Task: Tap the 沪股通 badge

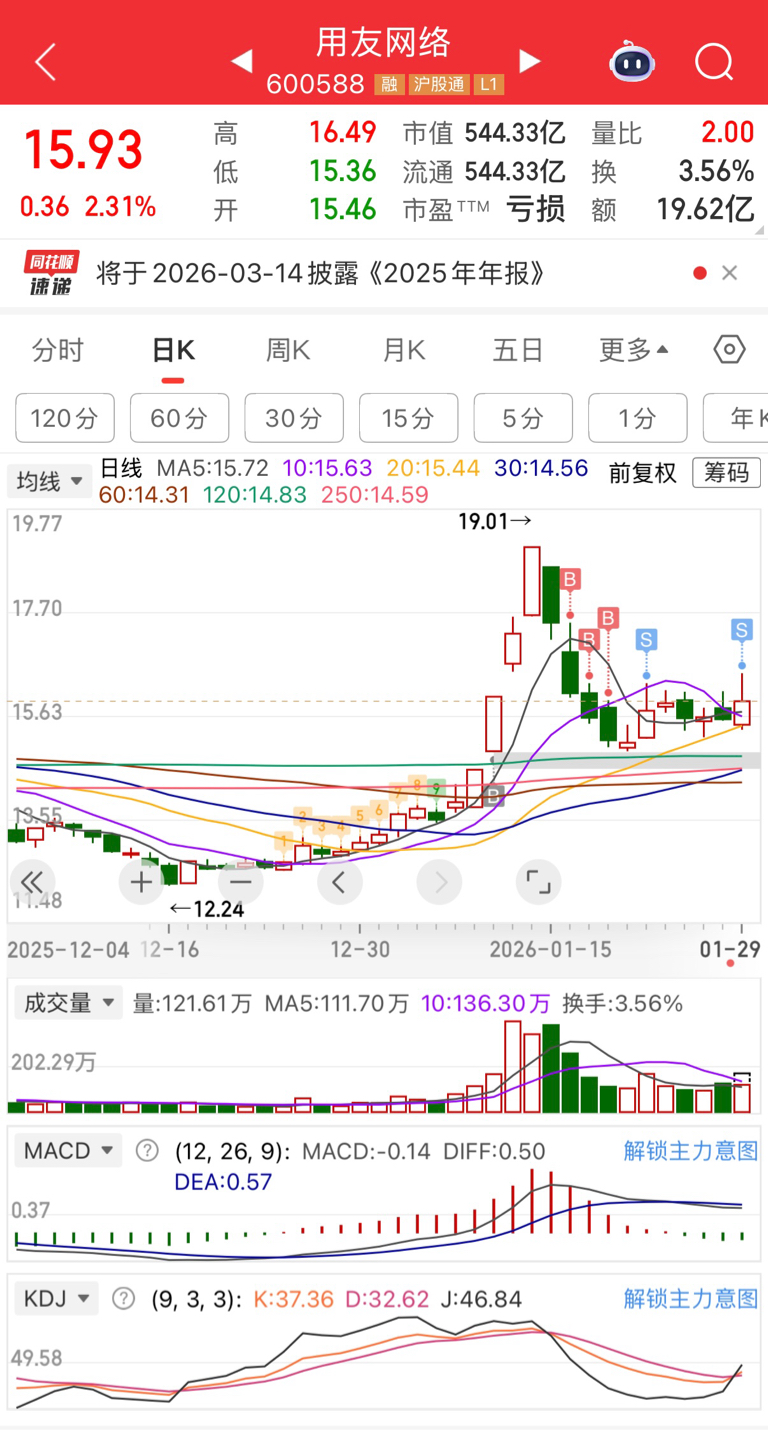Action: pos(439,85)
